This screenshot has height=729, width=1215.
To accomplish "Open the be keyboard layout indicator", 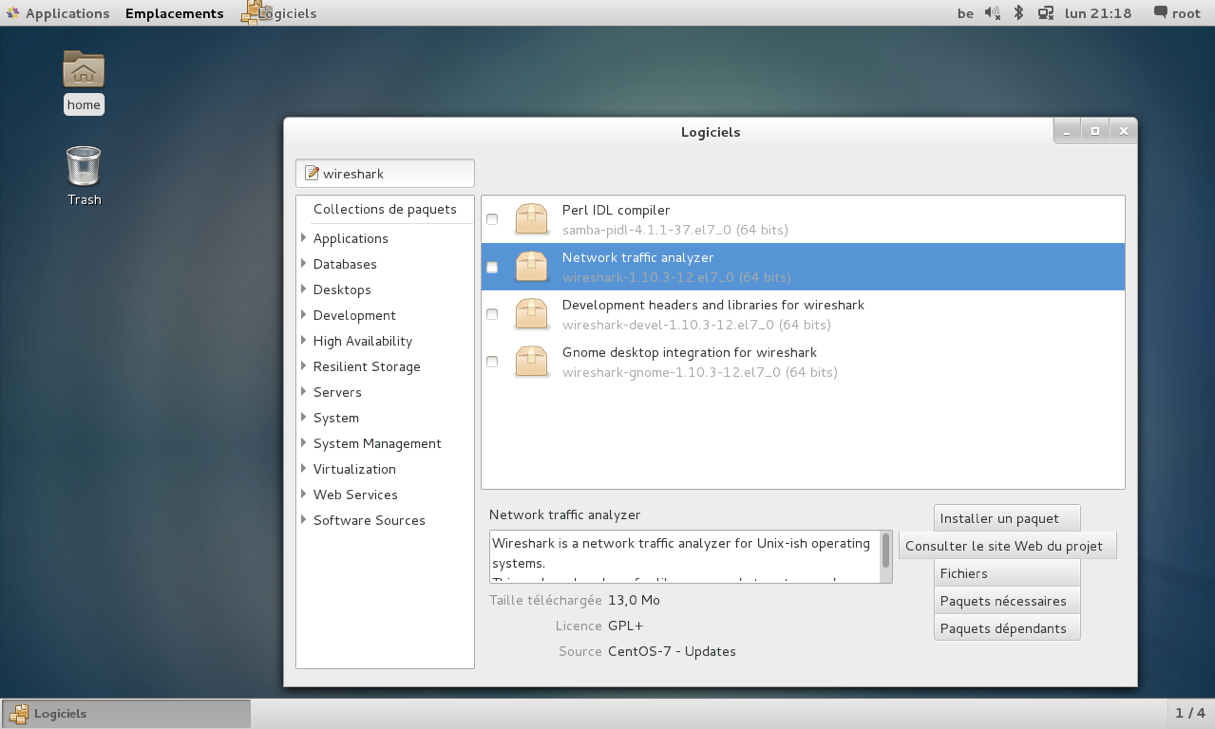I will (965, 13).
